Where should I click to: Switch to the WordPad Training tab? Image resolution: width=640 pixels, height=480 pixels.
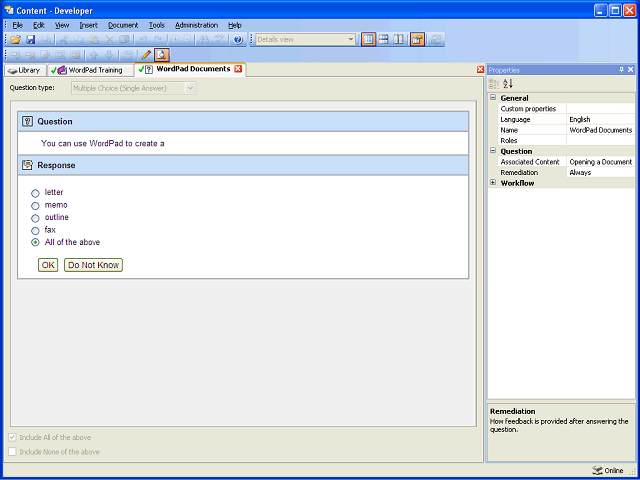point(90,70)
